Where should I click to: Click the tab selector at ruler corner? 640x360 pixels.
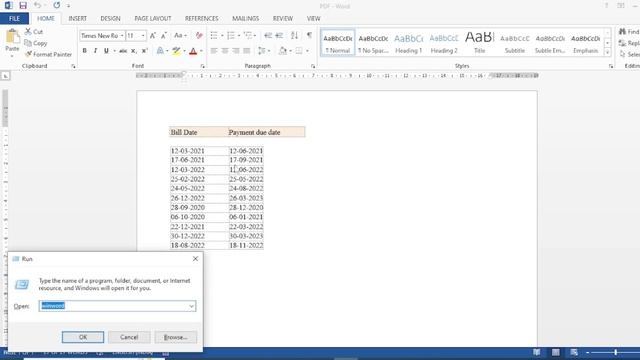(x=5, y=76)
